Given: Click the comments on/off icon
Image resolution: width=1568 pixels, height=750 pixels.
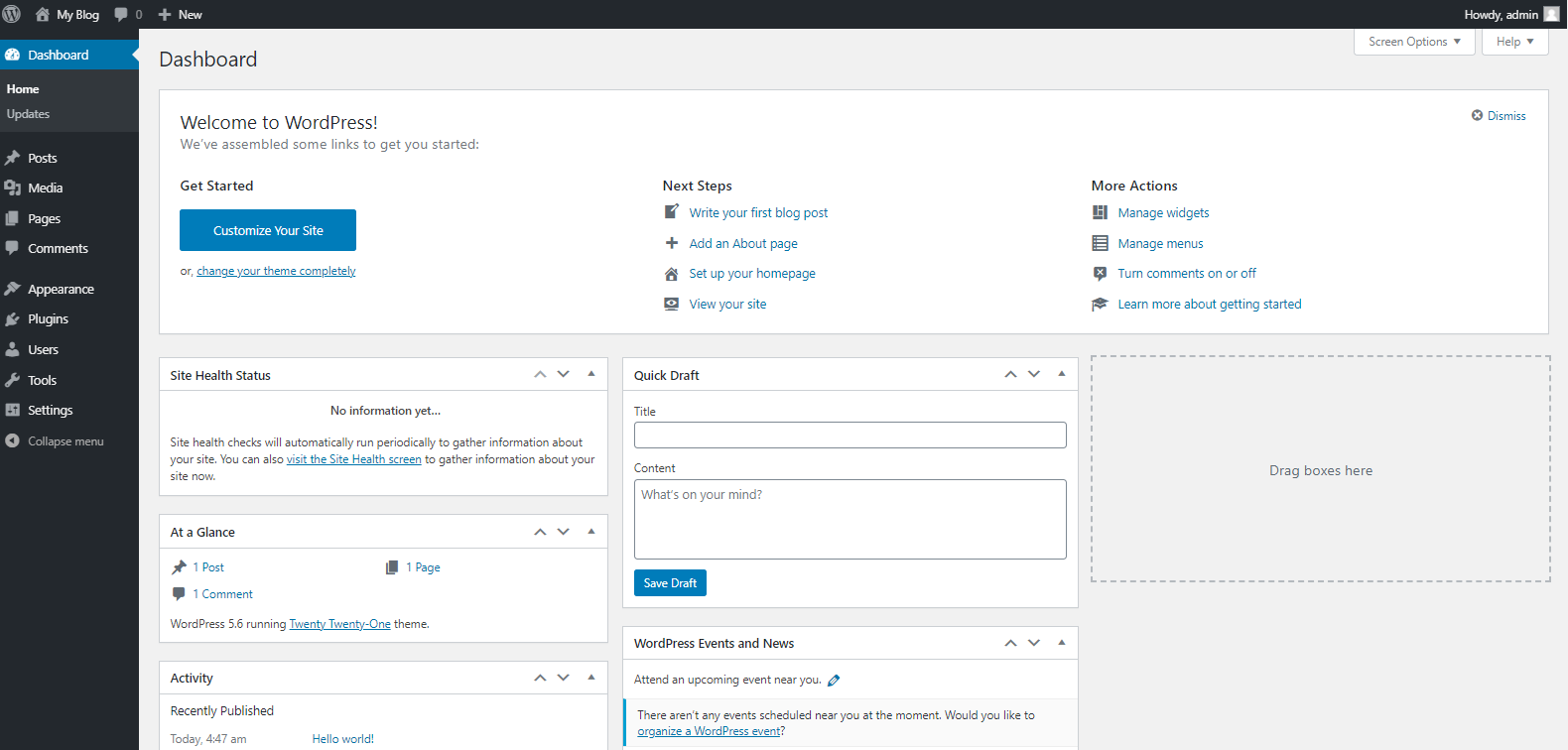Looking at the screenshot, I should 1100,273.
